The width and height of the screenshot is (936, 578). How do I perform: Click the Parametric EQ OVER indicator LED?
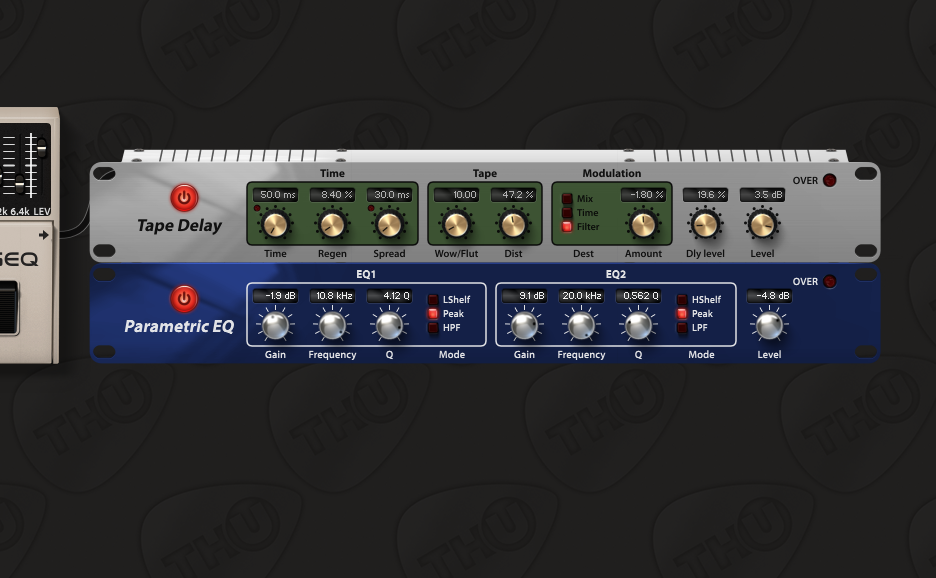click(x=830, y=281)
